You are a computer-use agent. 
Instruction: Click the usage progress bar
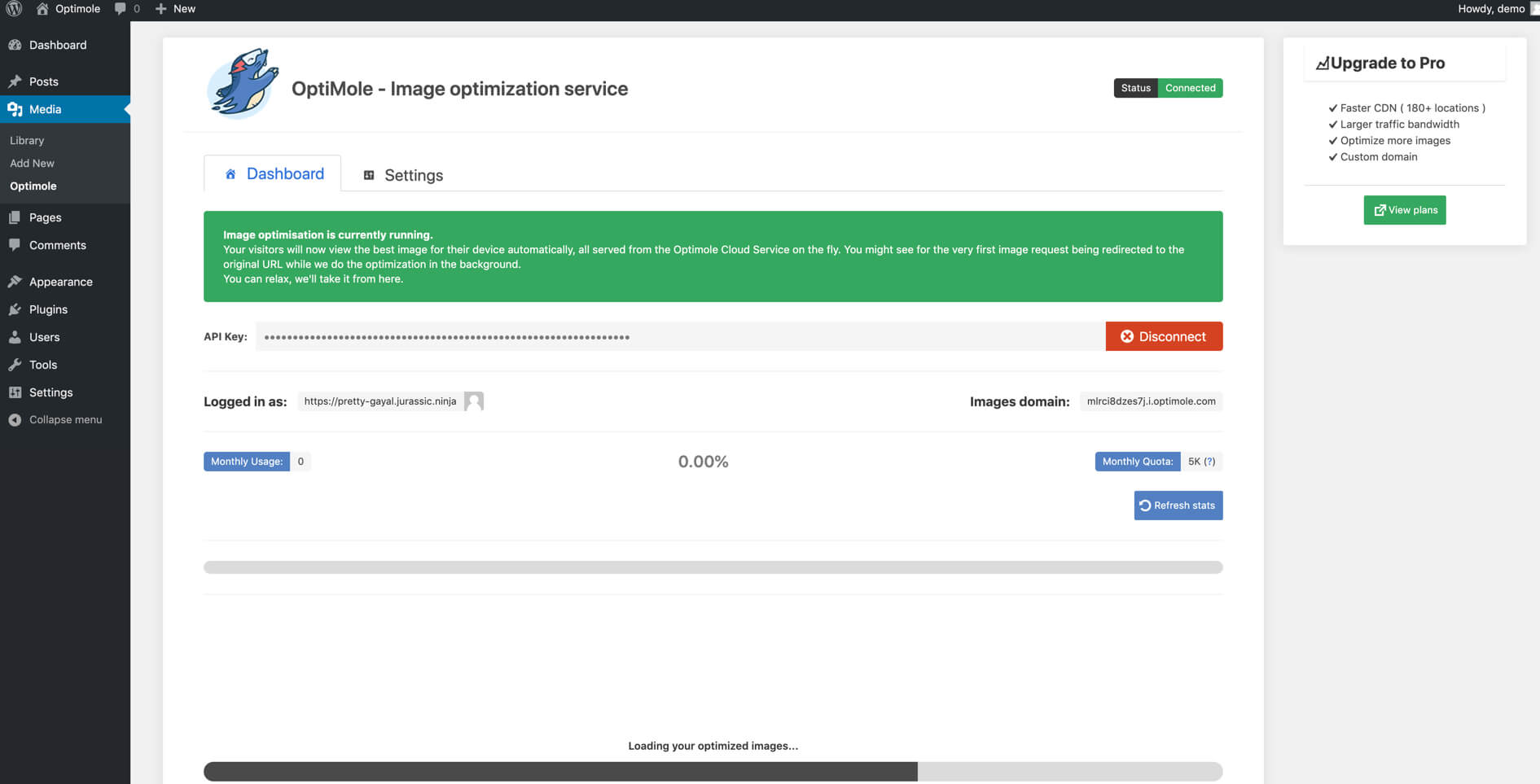click(x=713, y=567)
